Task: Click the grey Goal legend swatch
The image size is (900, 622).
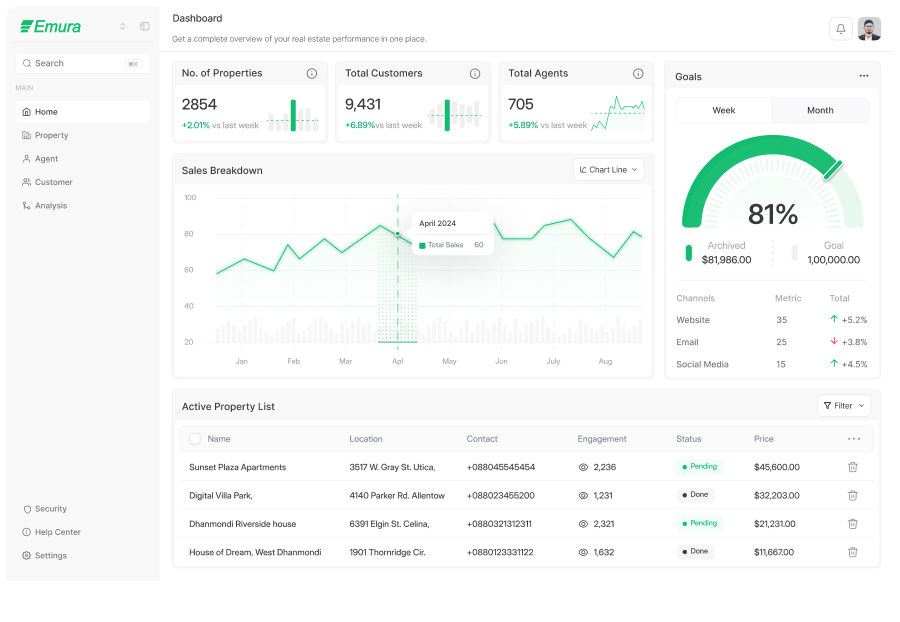Action: coord(794,253)
